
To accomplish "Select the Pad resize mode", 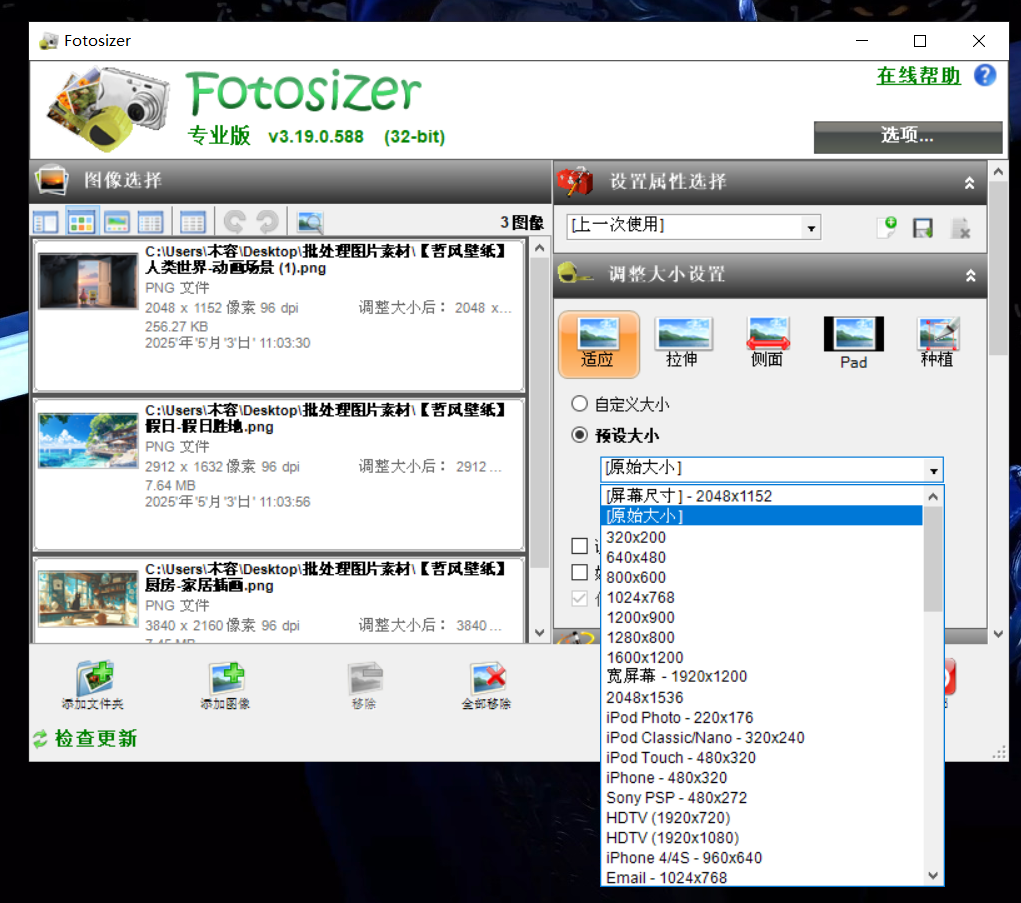I will (x=854, y=344).
